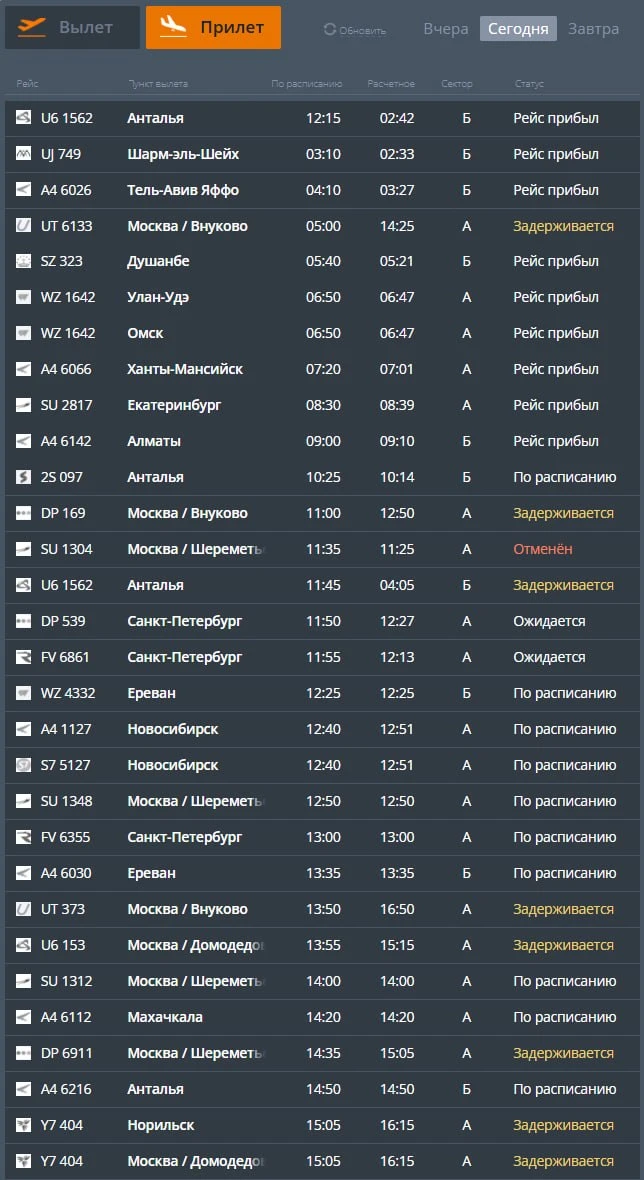Switch to the Вылет departures tab
This screenshot has height=1180, width=644.
72,28
